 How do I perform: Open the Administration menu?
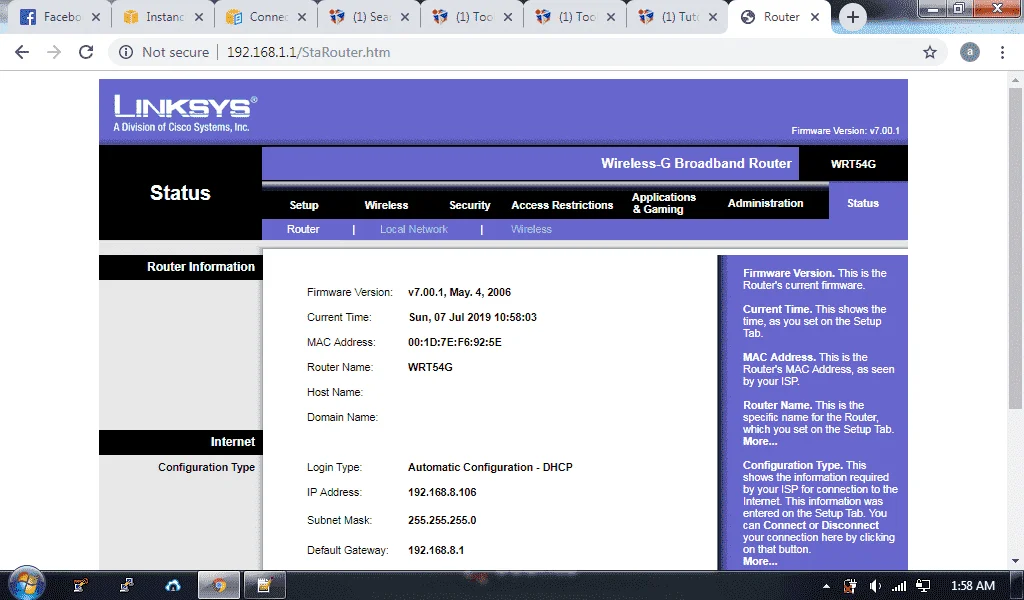point(765,203)
